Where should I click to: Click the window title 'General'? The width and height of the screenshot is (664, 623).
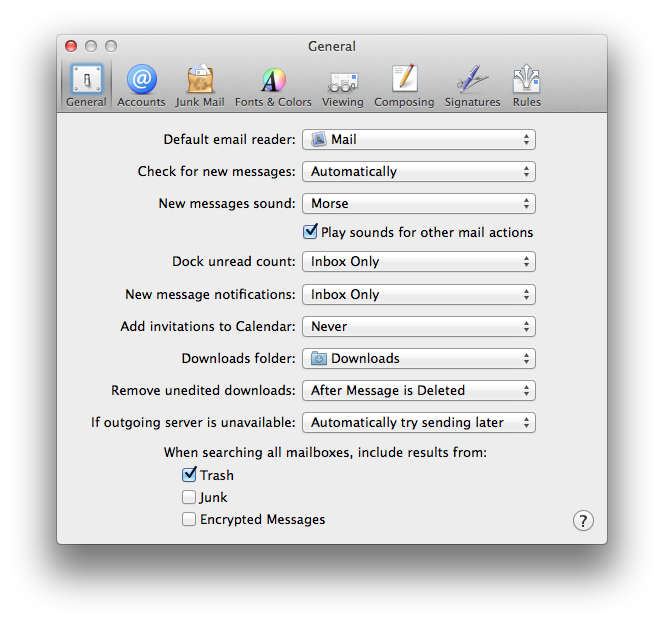332,46
